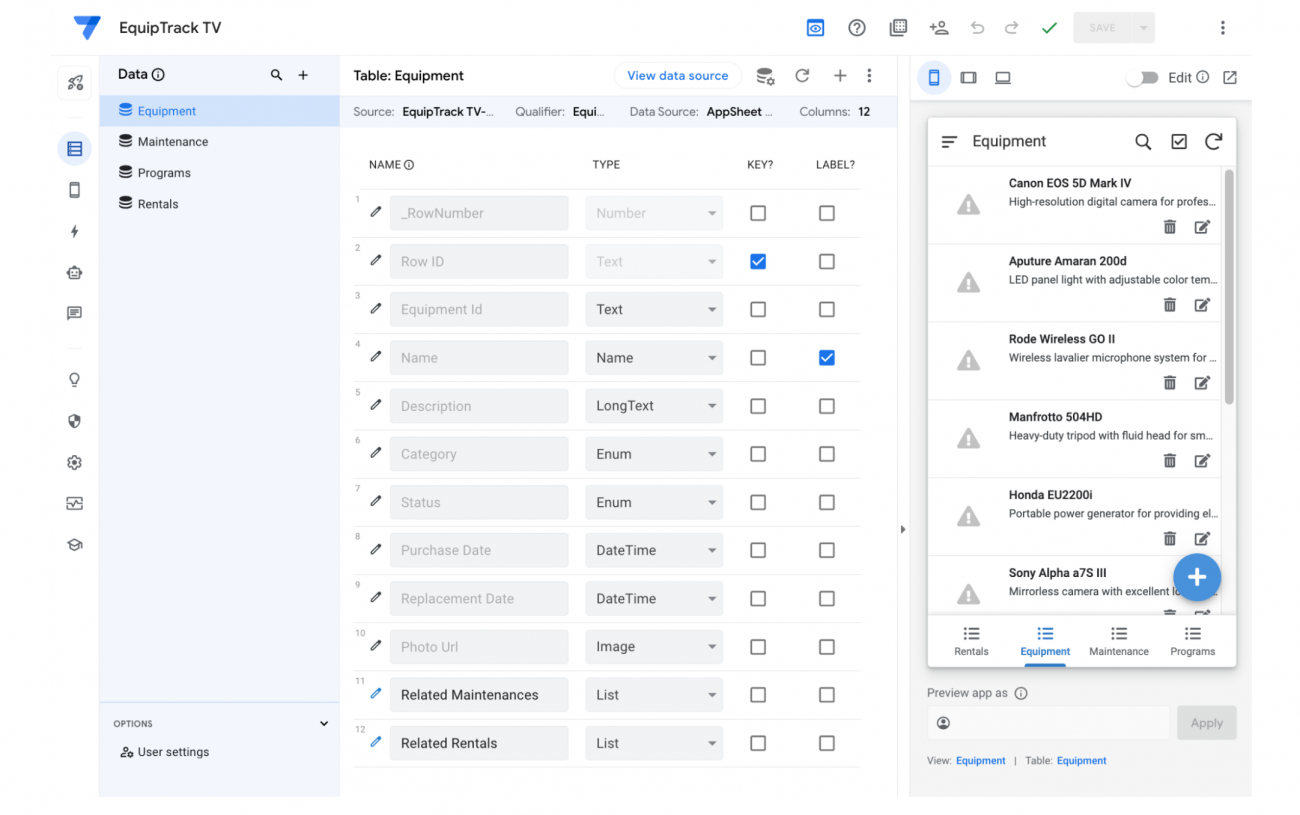
Task: Open the Security shield icon in sidebar
Action: point(75,421)
